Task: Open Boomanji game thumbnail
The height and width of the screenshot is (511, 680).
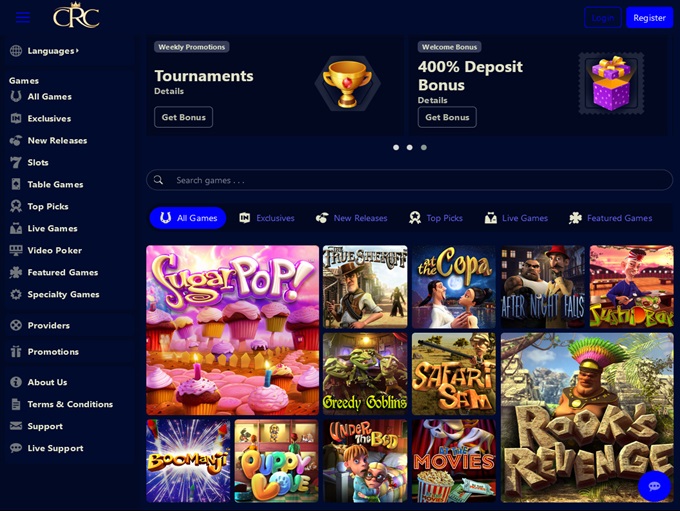Action: 188,461
